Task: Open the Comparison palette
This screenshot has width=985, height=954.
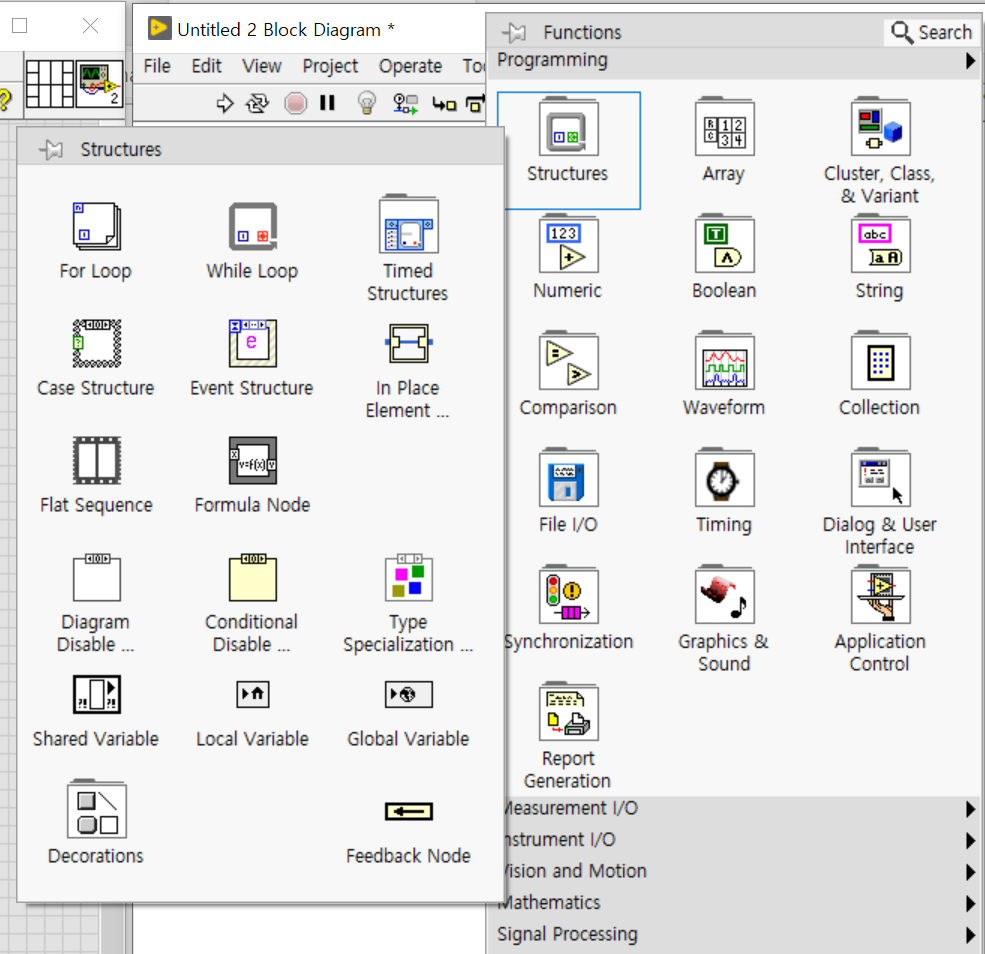Action: [x=569, y=360]
